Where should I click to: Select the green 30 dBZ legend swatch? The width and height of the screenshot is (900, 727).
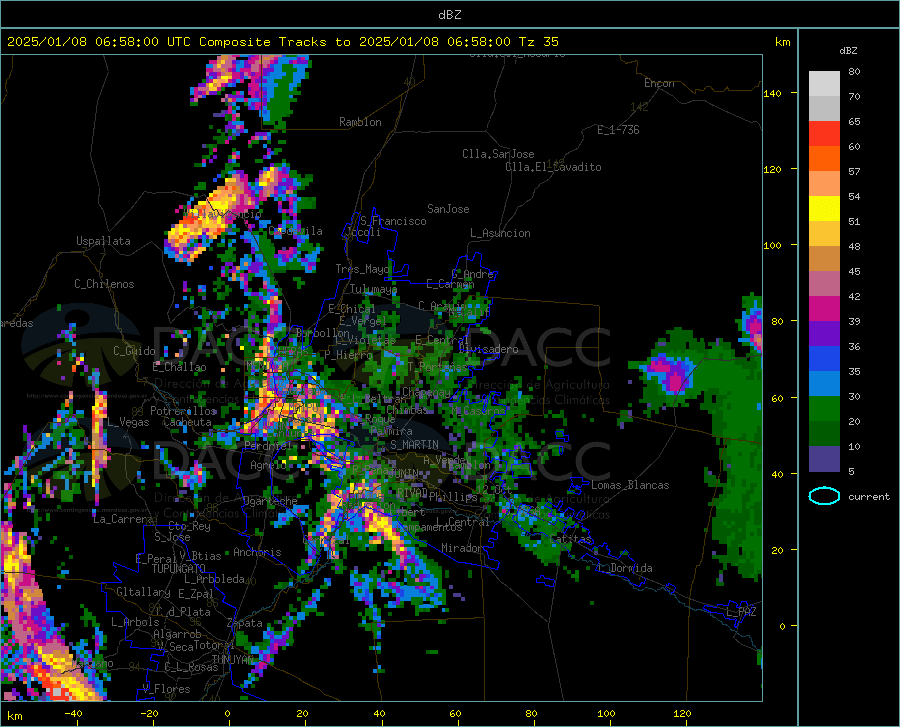(824, 409)
